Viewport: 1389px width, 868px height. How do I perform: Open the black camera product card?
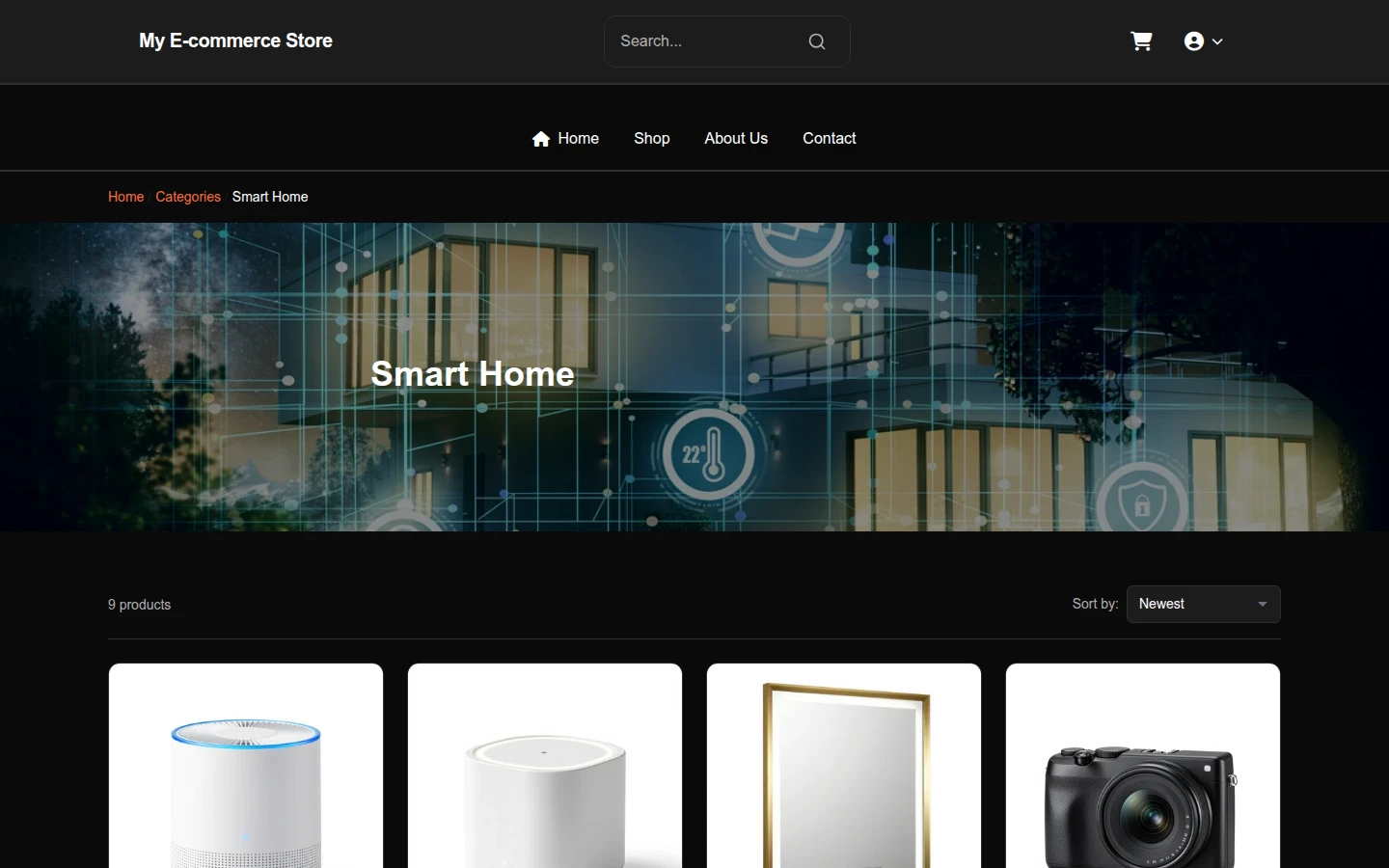click(1143, 766)
